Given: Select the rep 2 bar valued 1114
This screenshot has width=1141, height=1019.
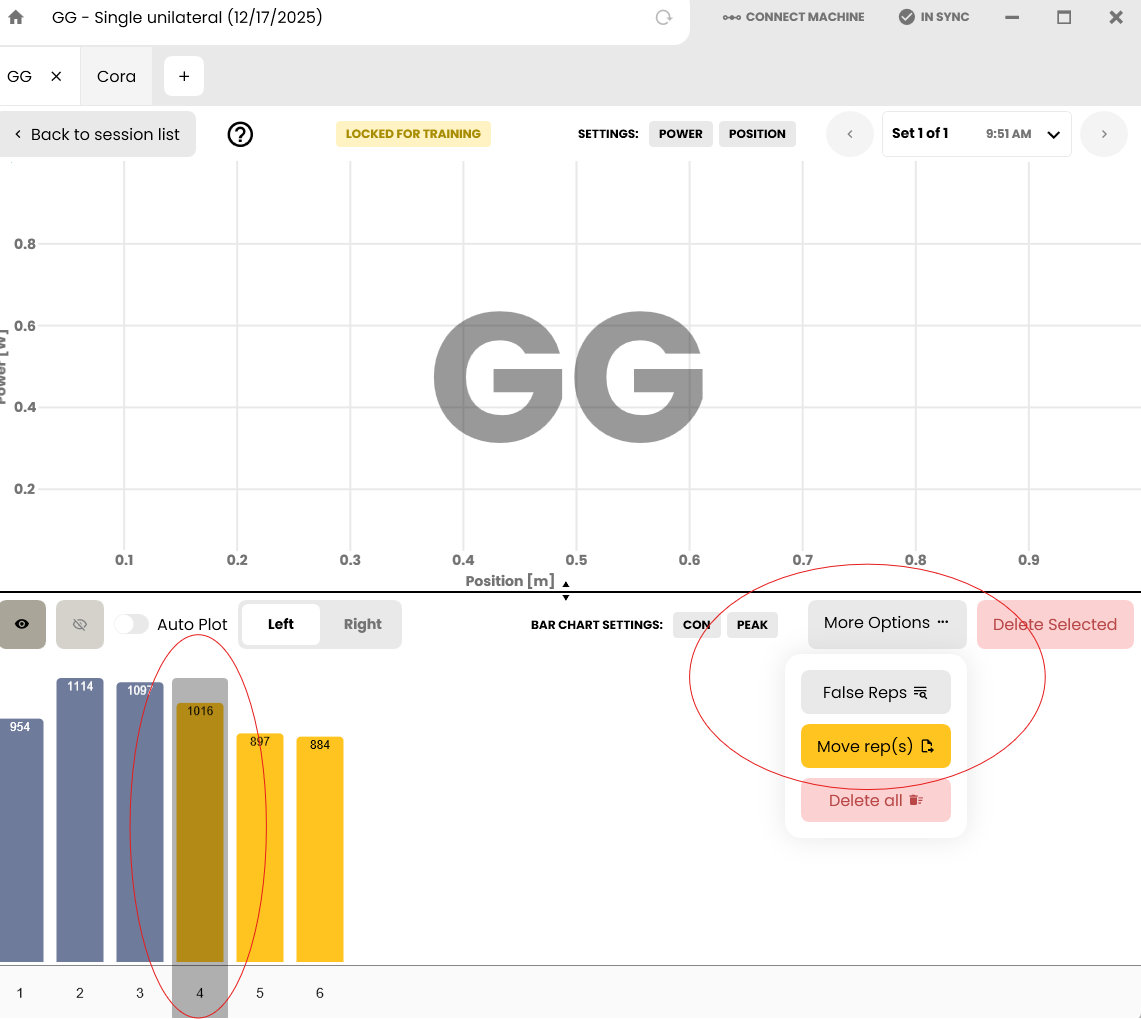Looking at the screenshot, I should pos(80,820).
